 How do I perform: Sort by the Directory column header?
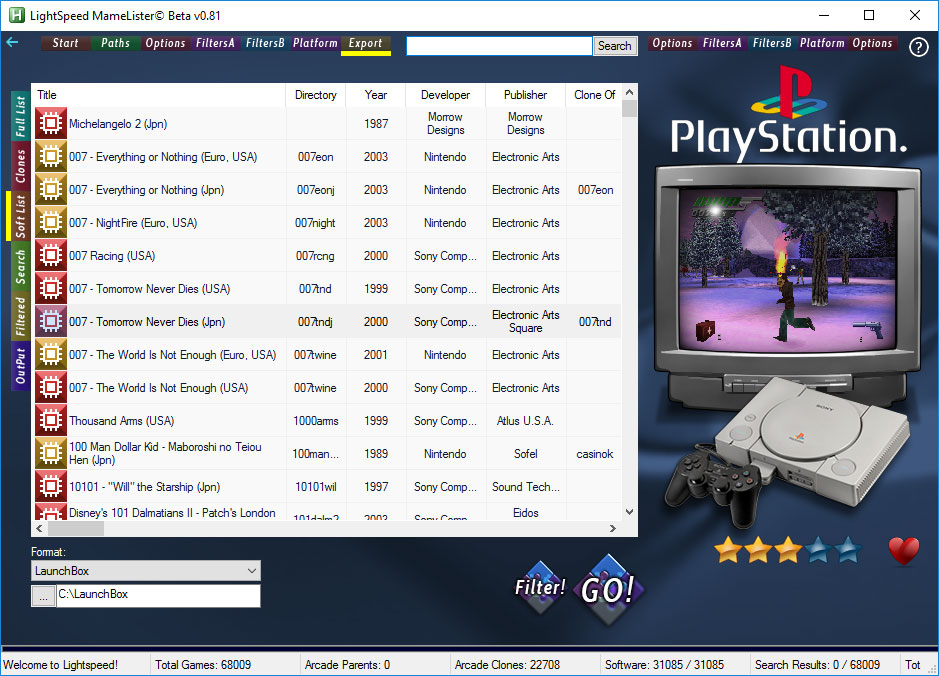(316, 95)
